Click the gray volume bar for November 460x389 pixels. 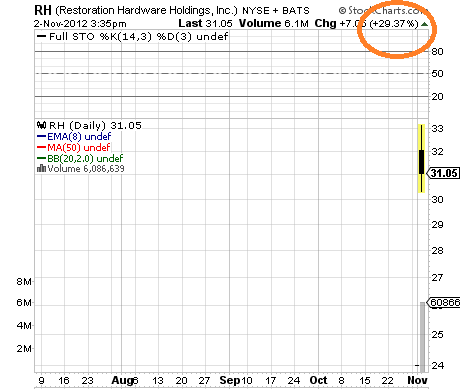click(422, 337)
